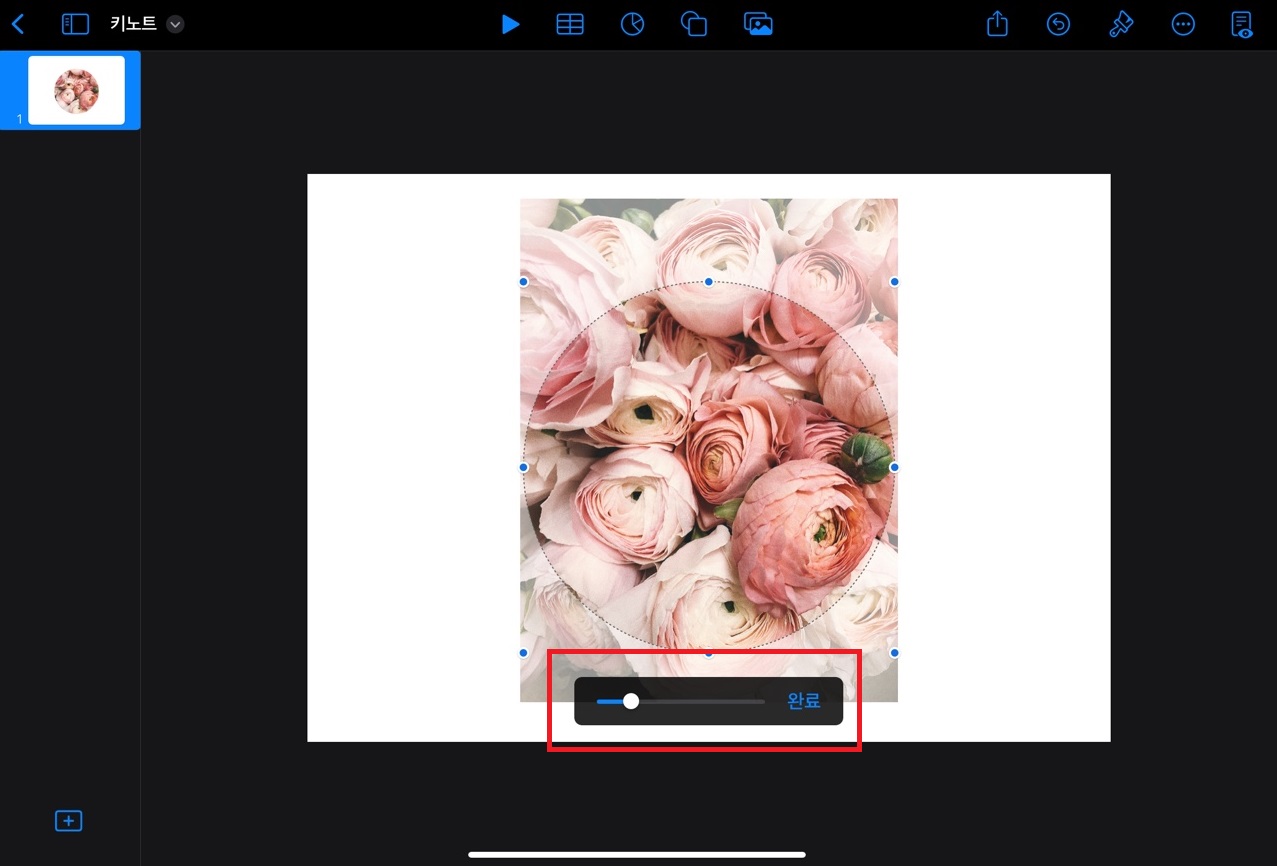Open the Share icon
The height and width of the screenshot is (866, 1277).
tap(997, 23)
